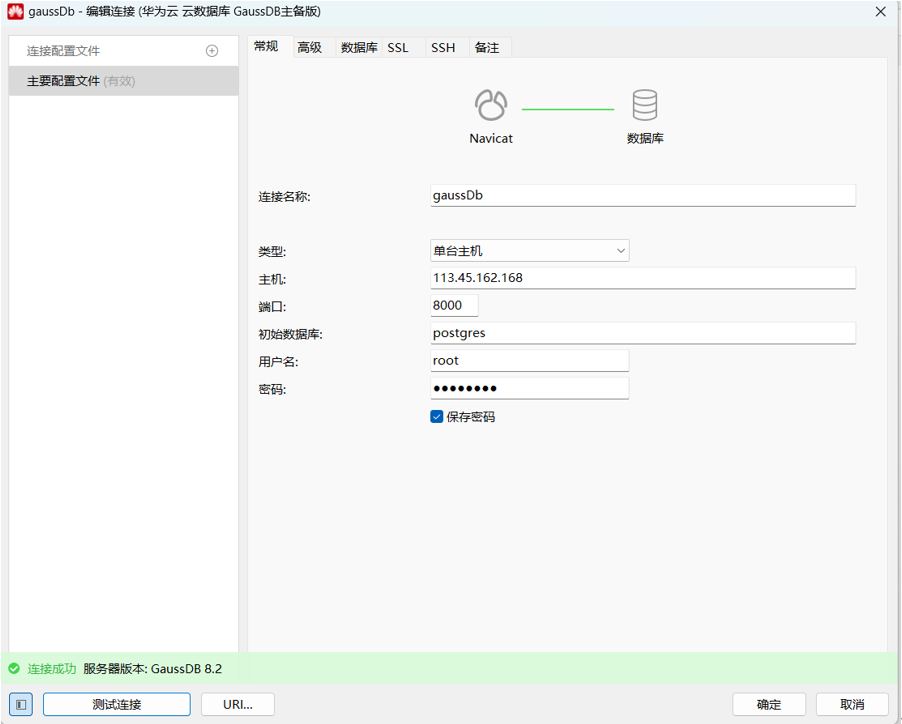Click the 连接名称 field containing gaussDb

tap(643, 196)
